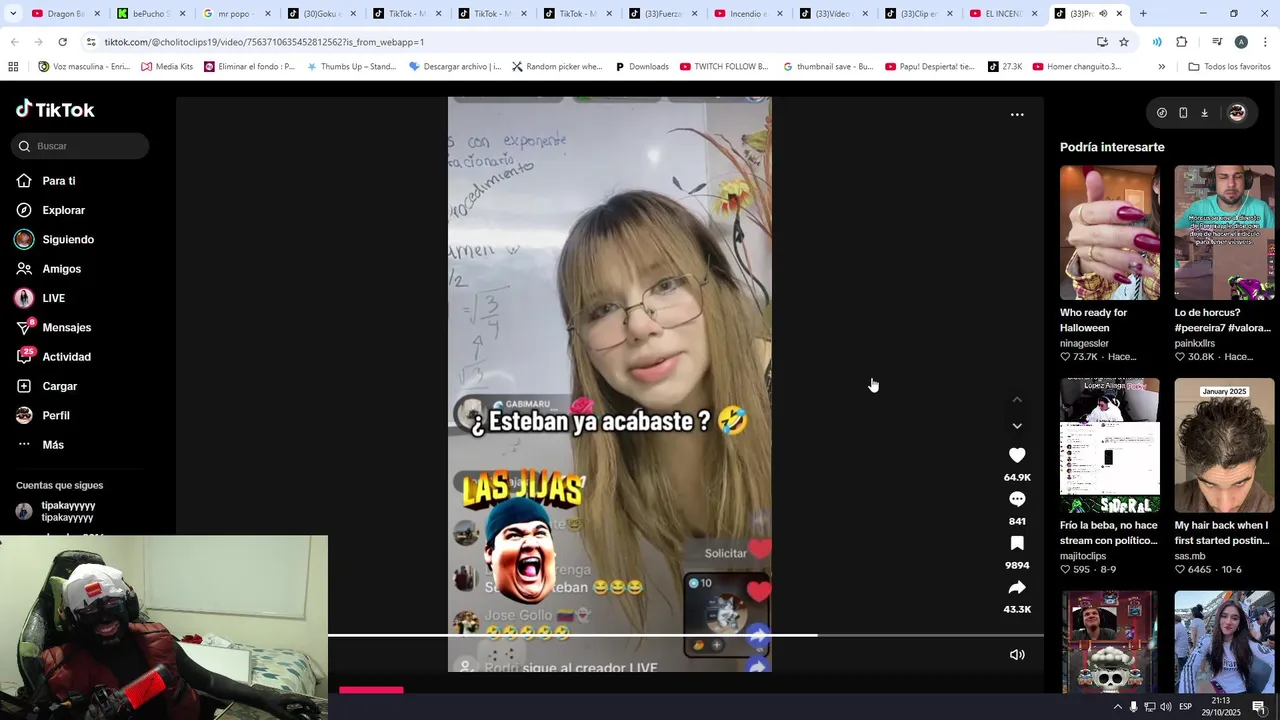1280x720 pixels.
Task: Open 'Voz masculina' bookmark
Action: (x=84, y=67)
